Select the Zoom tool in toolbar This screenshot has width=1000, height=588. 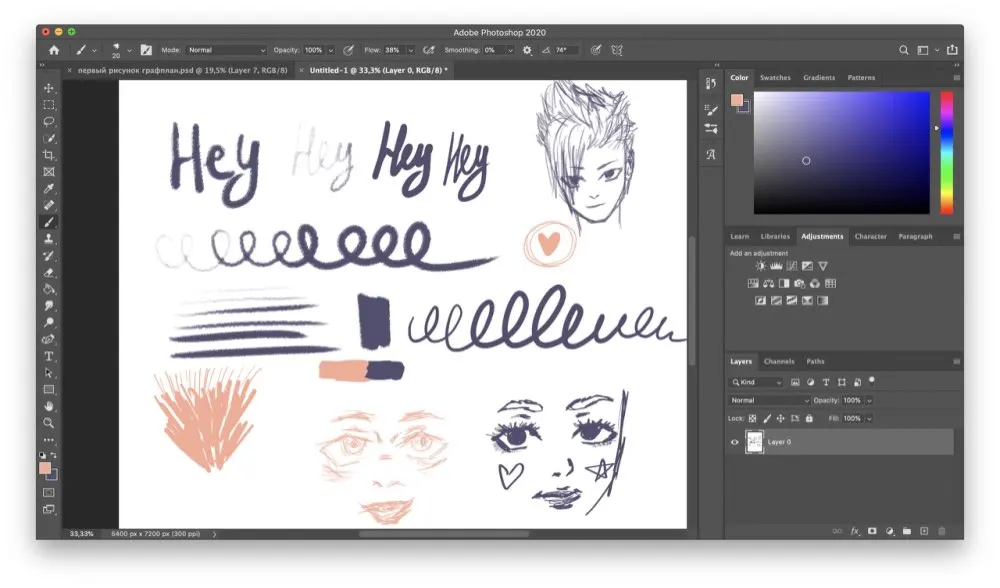pos(48,423)
